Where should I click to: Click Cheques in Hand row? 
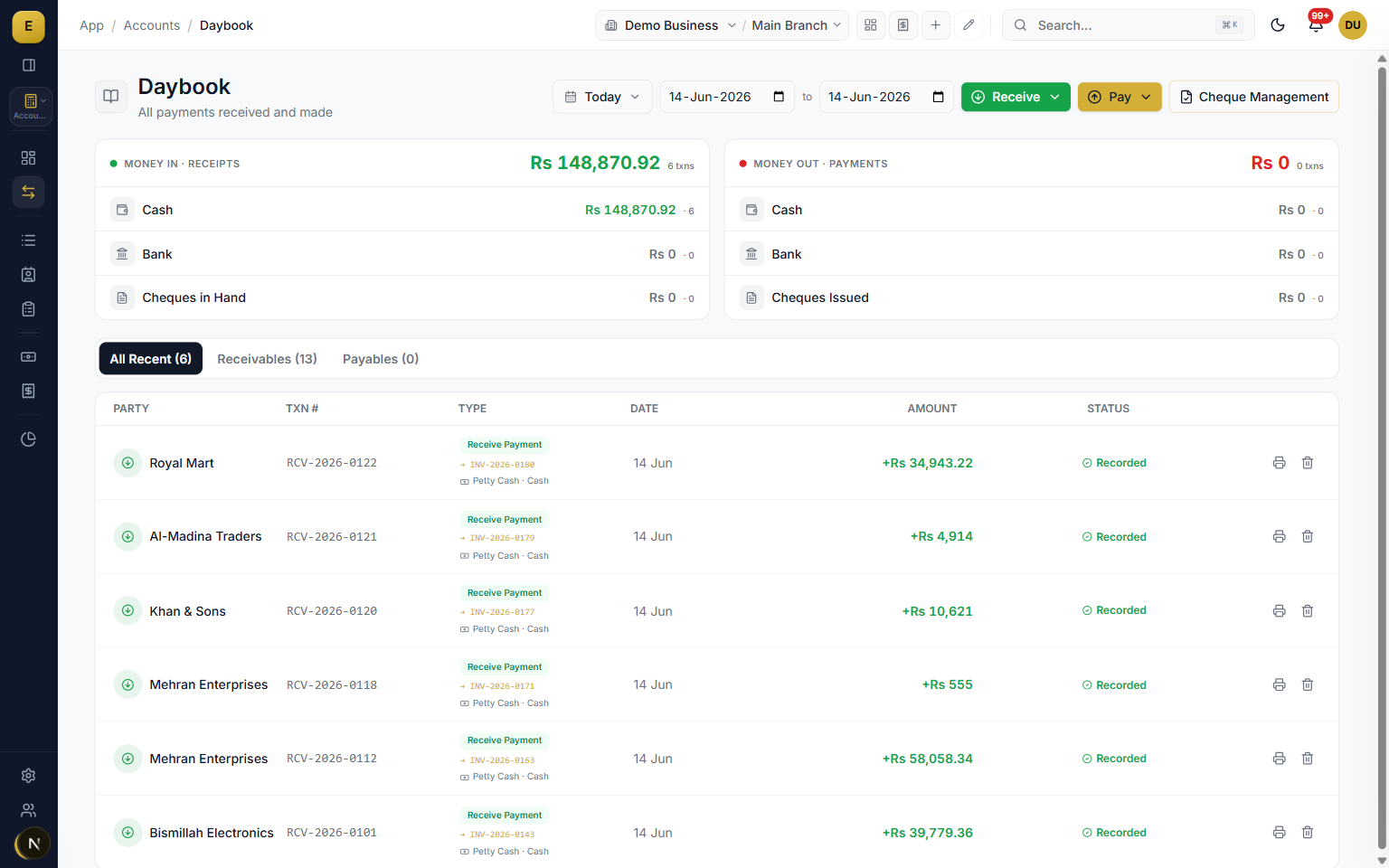point(402,297)
